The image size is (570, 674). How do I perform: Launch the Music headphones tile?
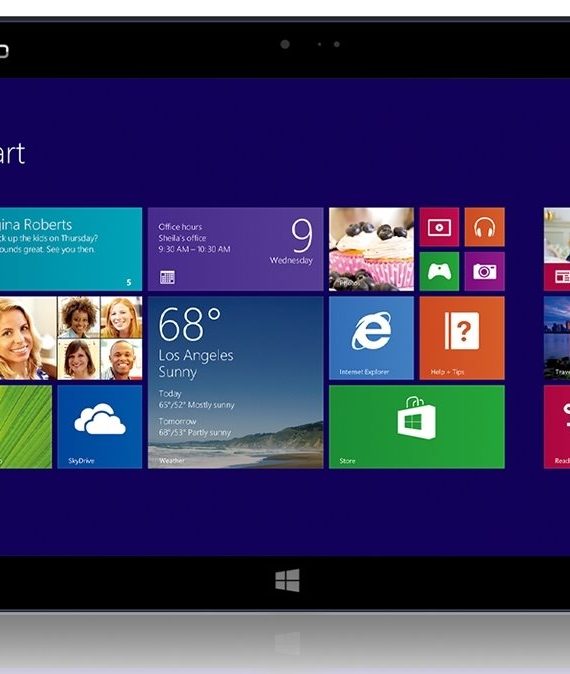484,227
